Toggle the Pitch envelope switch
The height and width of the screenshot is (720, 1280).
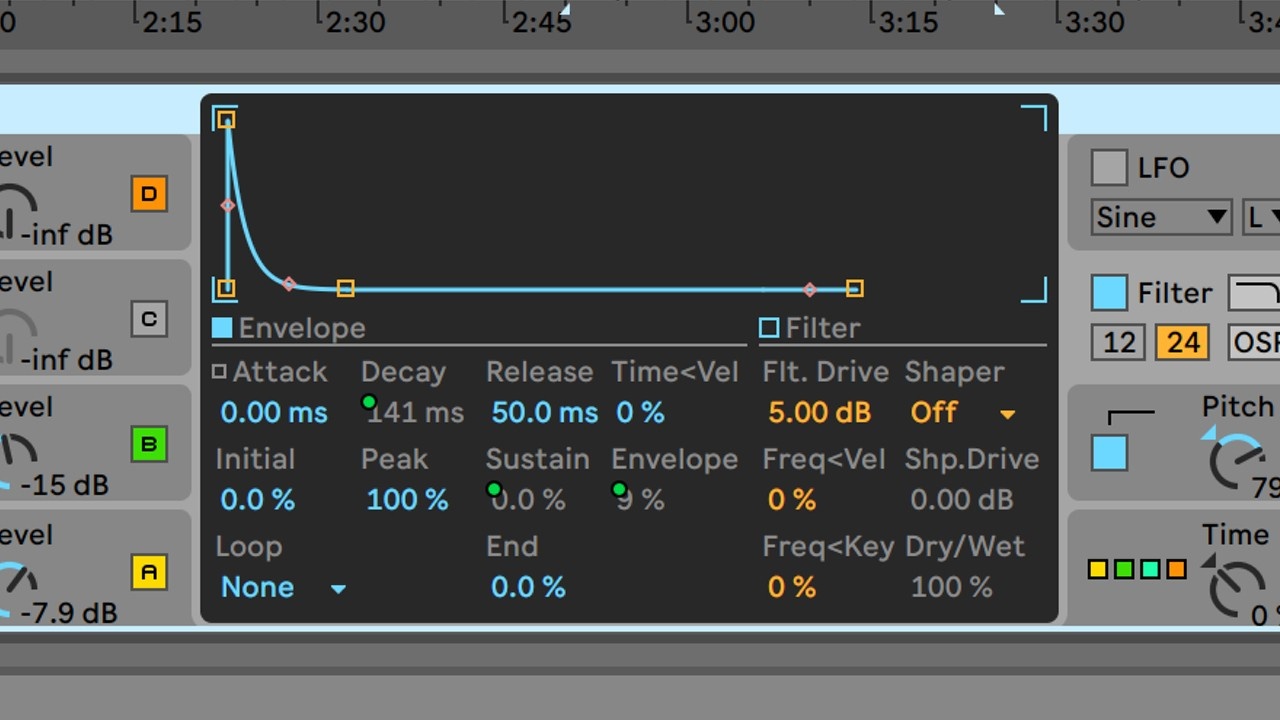(1110, 453)
